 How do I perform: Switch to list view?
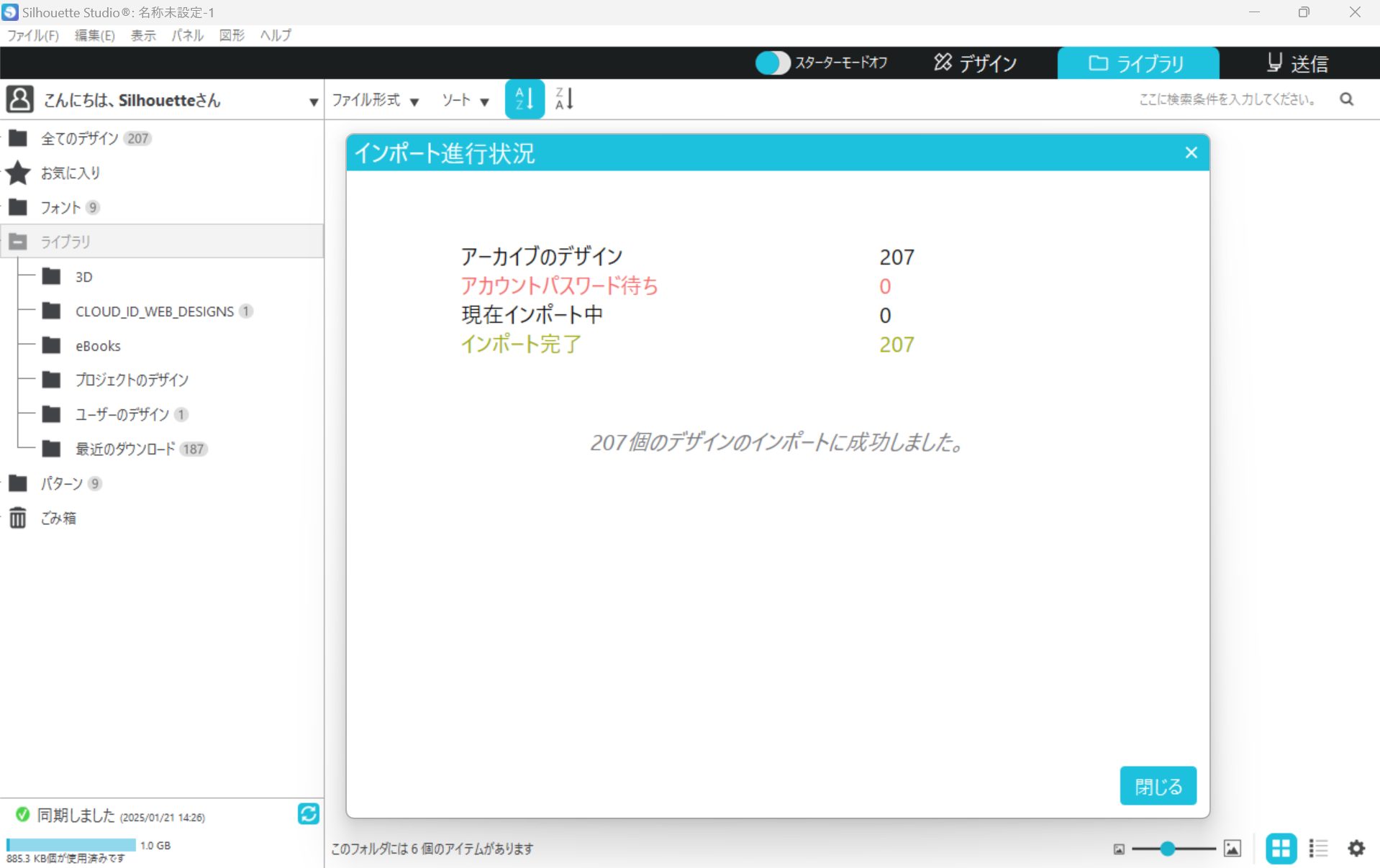[x=1318, y=849]
